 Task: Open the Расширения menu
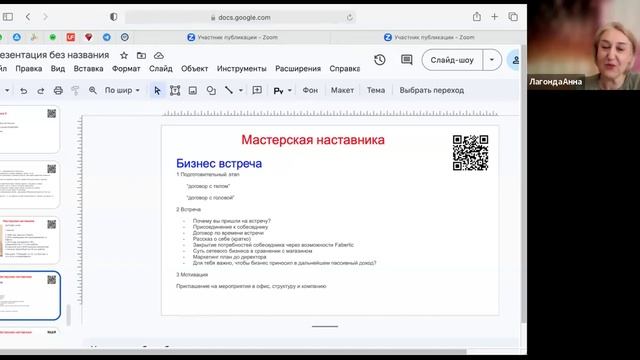click(x=298, y=69)
